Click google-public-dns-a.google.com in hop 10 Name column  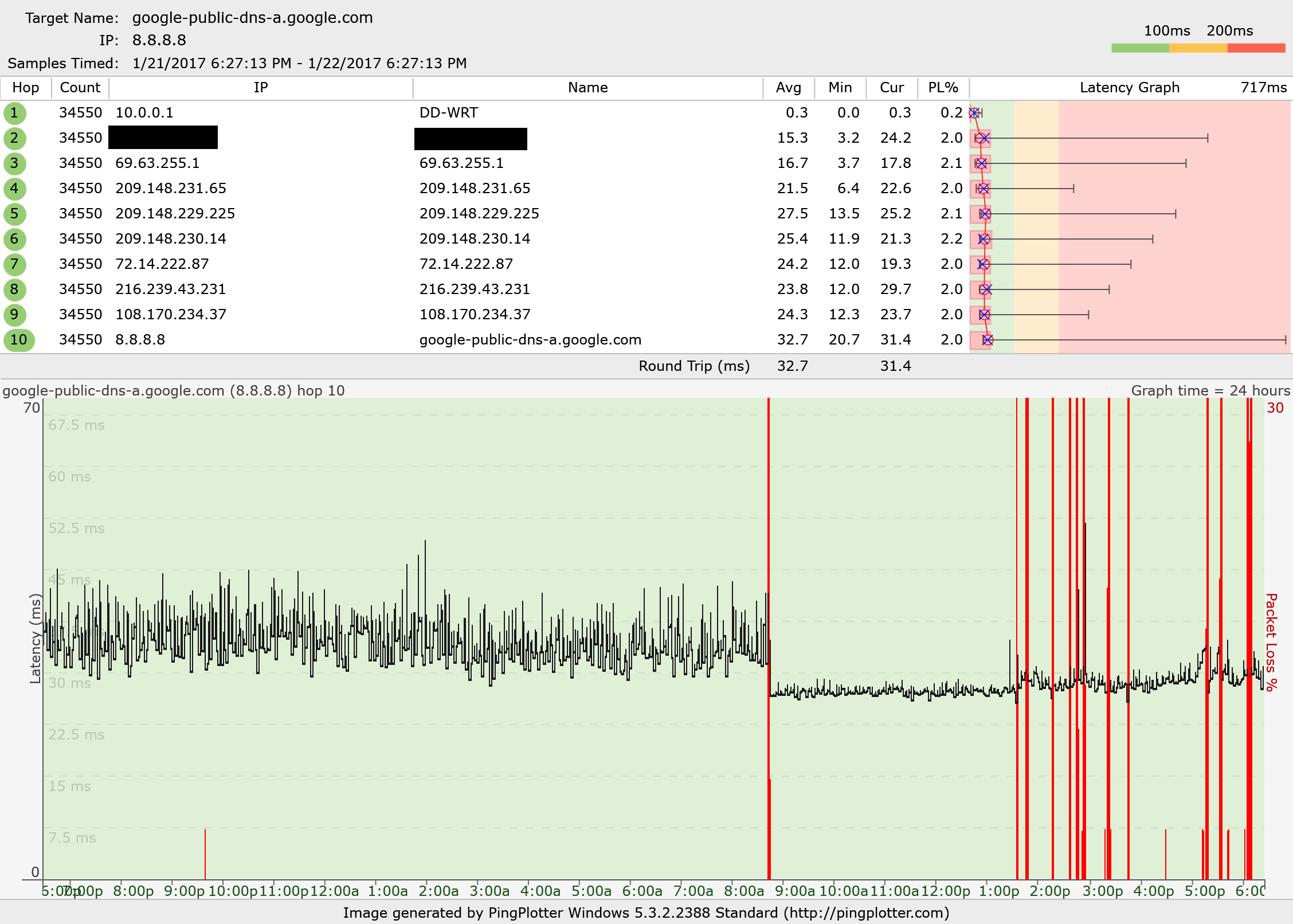[x=530, y=340]
